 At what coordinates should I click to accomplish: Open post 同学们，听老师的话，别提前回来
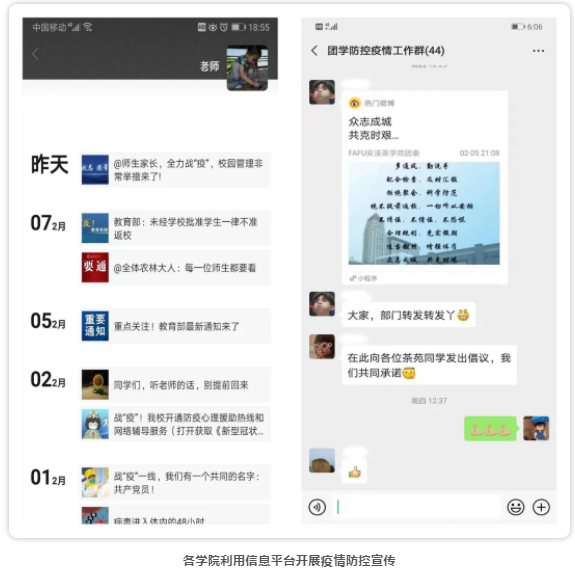[175, 384]
